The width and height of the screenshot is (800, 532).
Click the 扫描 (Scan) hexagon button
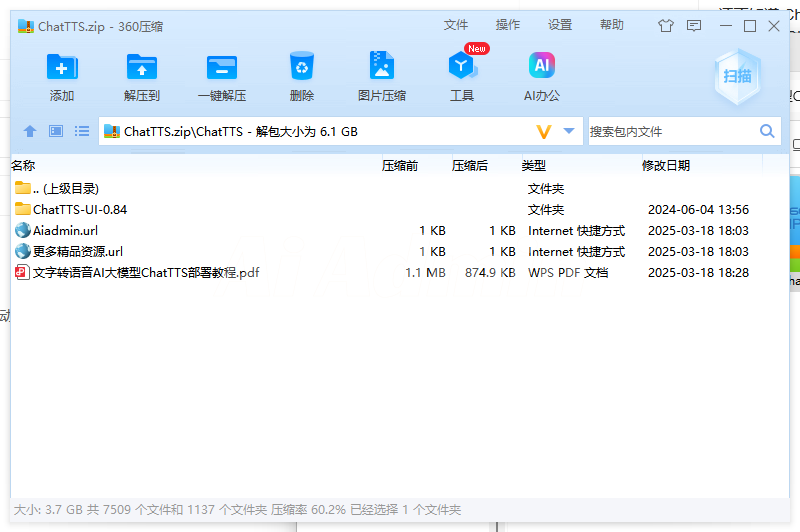pyautogui.click(x=737, y=76)
